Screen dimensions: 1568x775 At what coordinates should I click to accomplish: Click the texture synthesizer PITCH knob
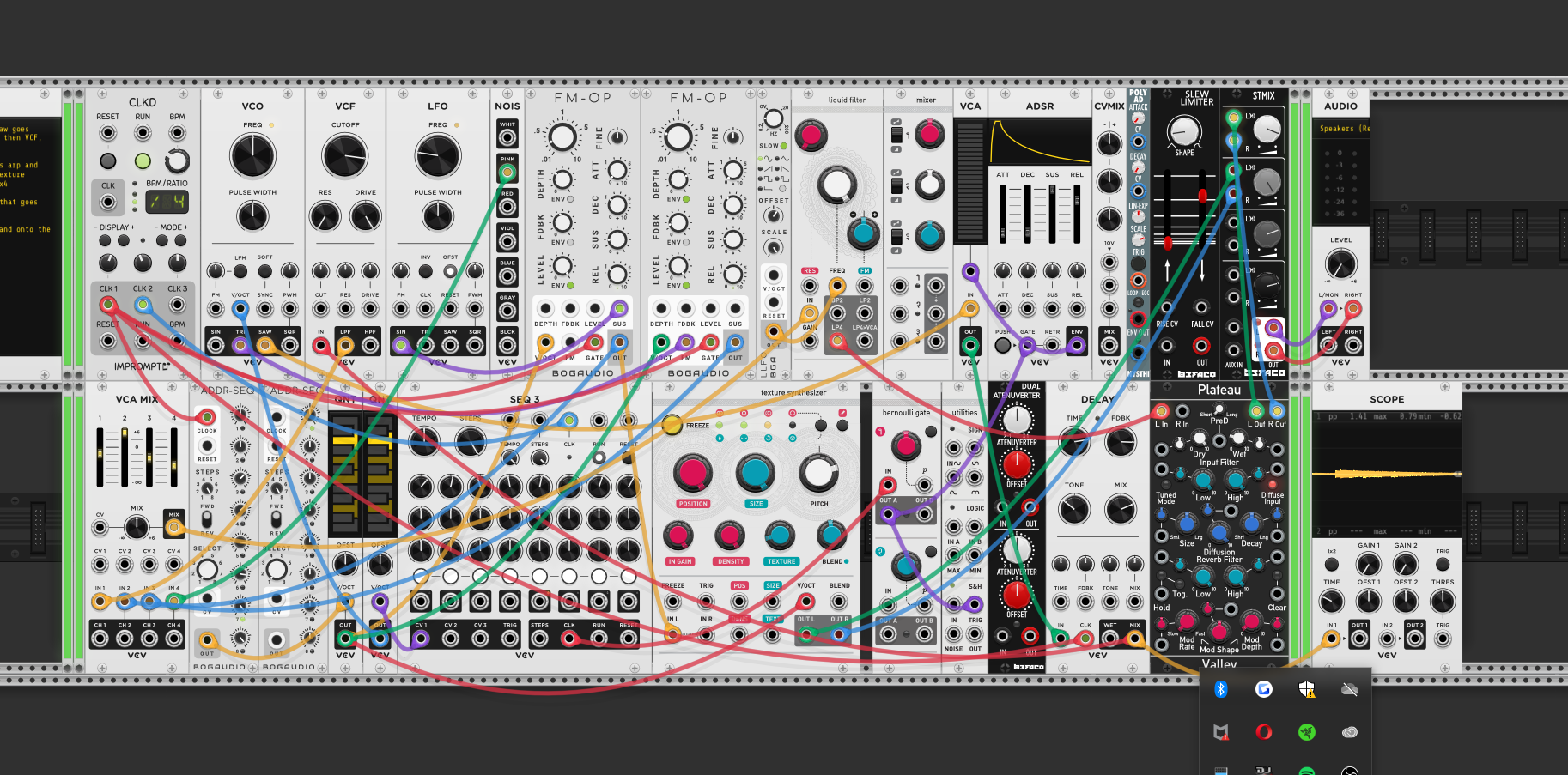point(818,473)
